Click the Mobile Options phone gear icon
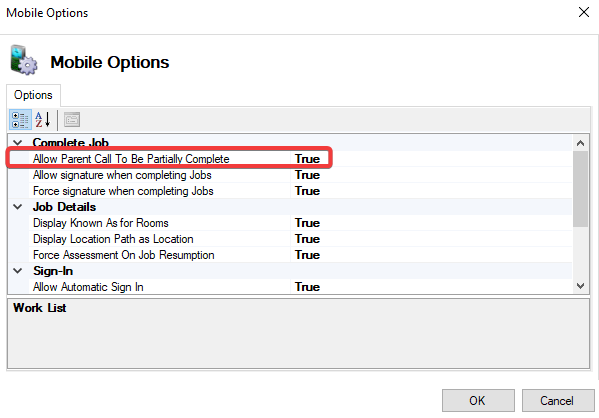The height and width of the screenshot is (418, 599). tap(24, 60)
